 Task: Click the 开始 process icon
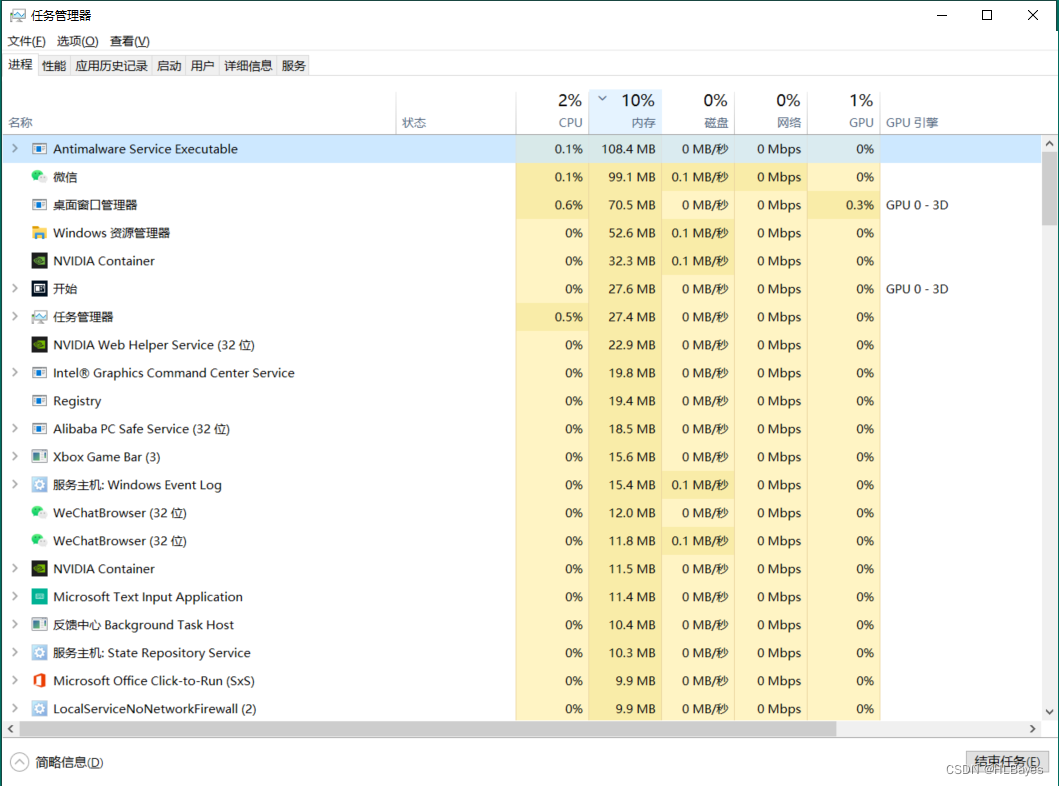click(39, 289)
